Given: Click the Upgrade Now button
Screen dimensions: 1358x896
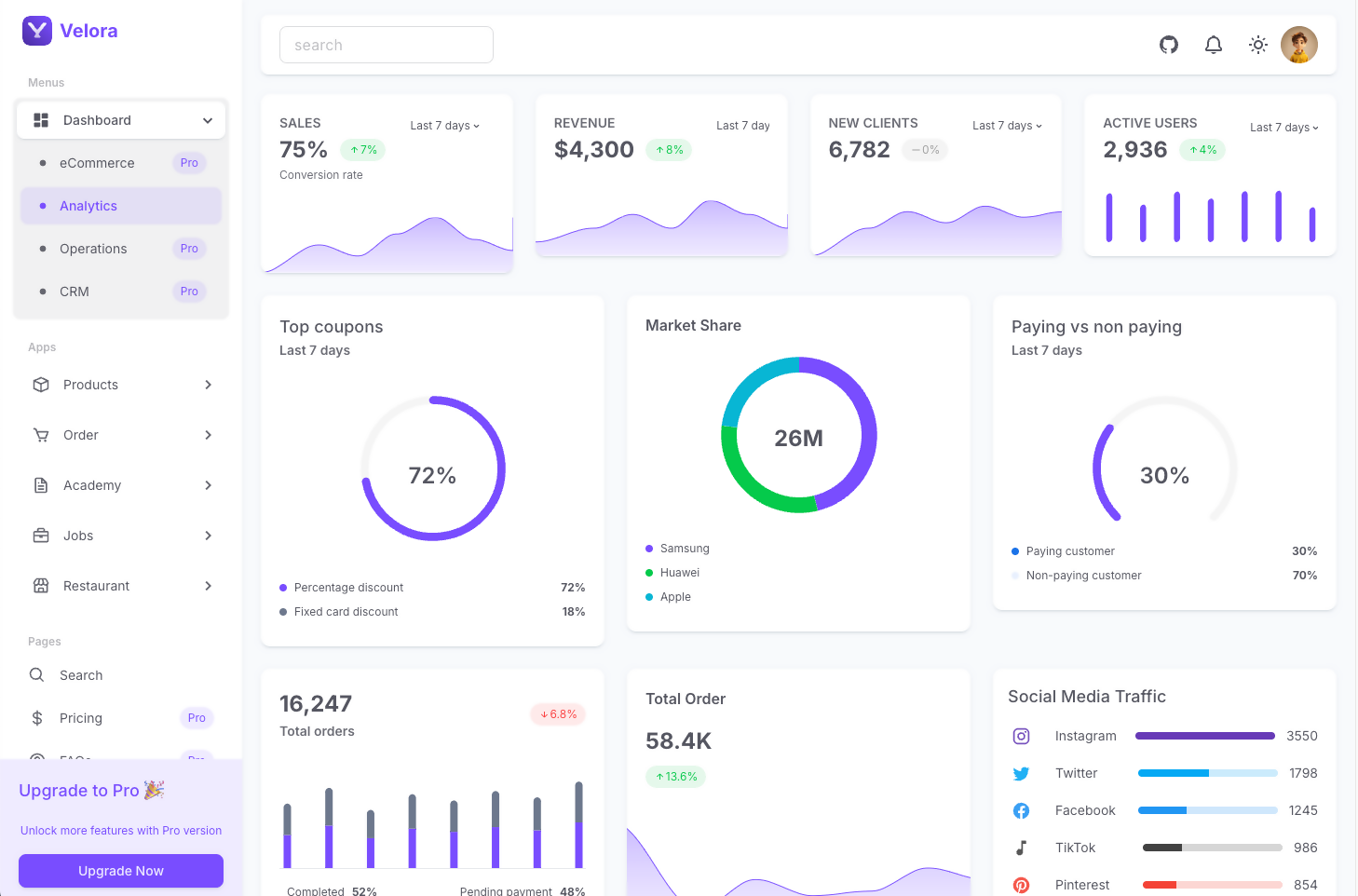Looking at the screenshot, I should pos(121,871).
